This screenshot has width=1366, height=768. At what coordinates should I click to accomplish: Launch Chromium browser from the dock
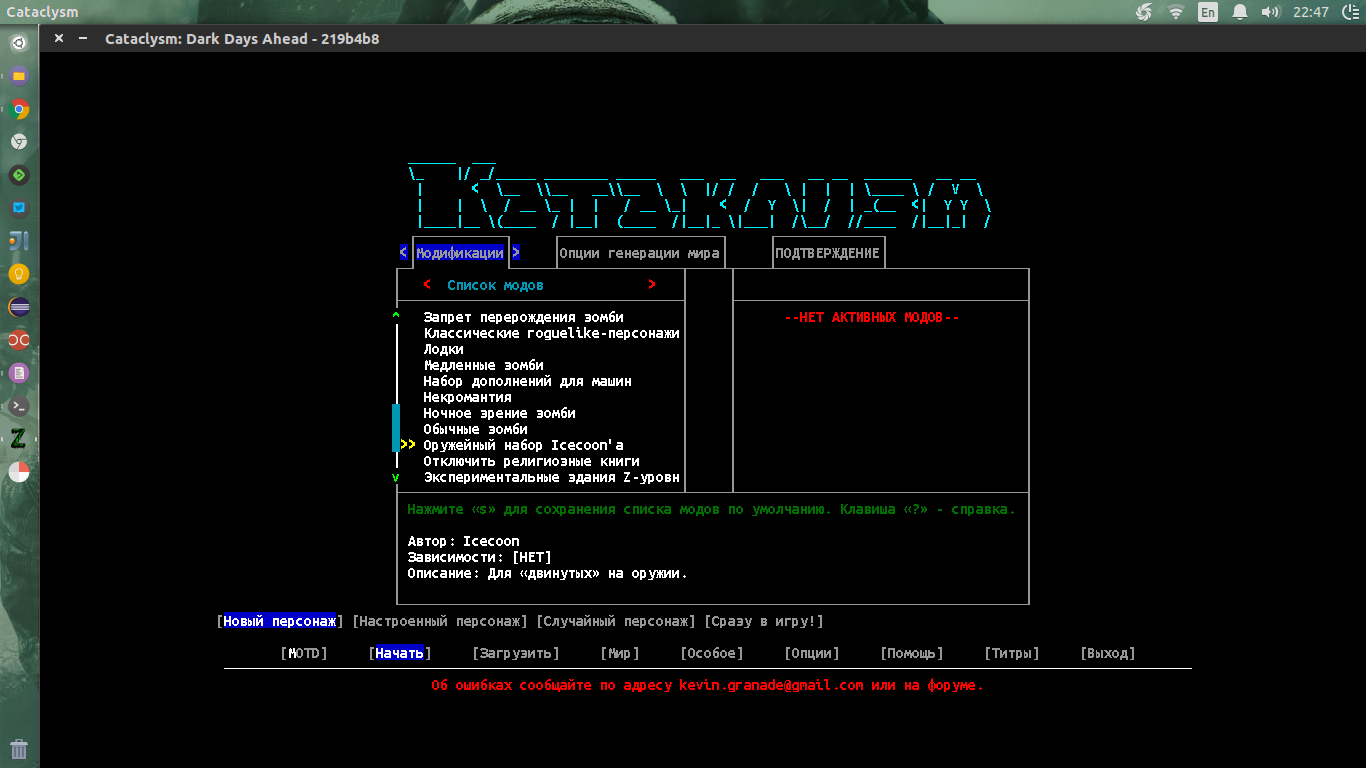tap(19, 142)
